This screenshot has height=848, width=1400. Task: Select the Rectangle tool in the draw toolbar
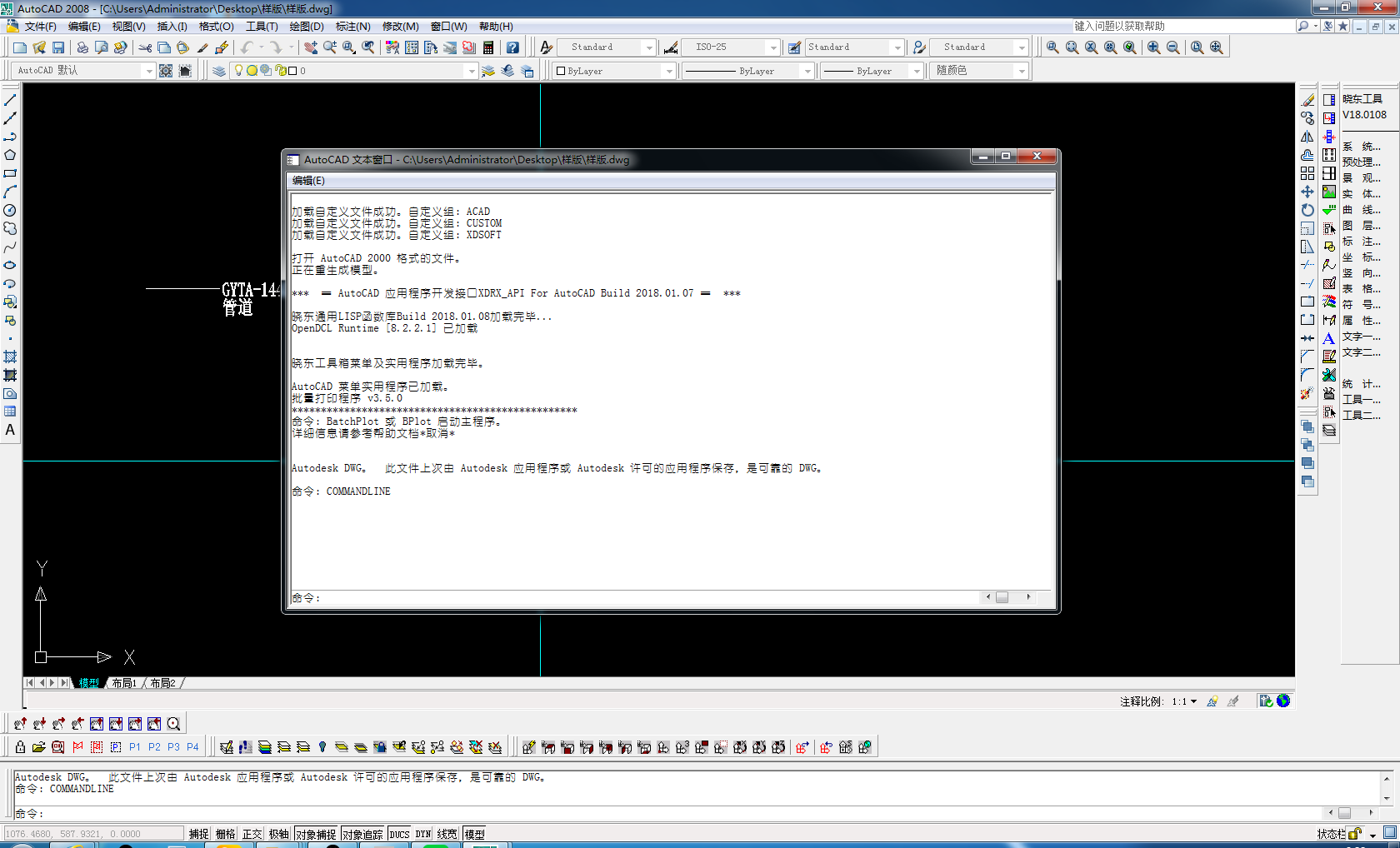tap(10, 173)
